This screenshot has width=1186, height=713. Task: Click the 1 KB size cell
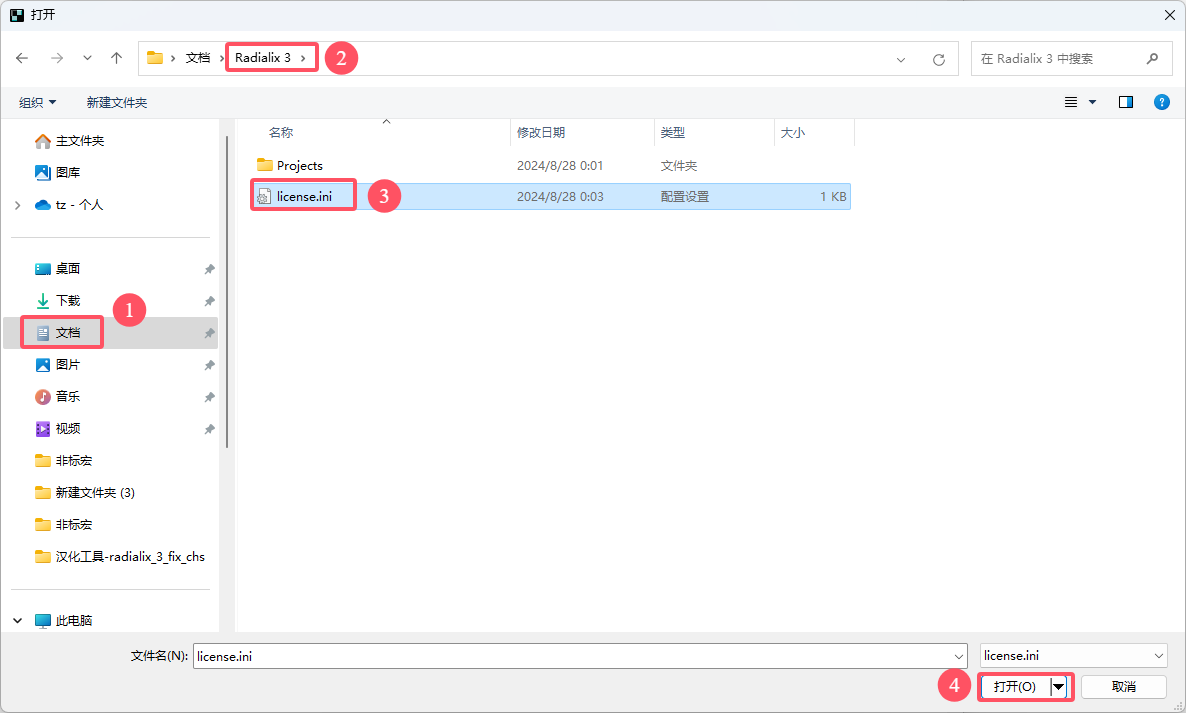click(833, 197)
